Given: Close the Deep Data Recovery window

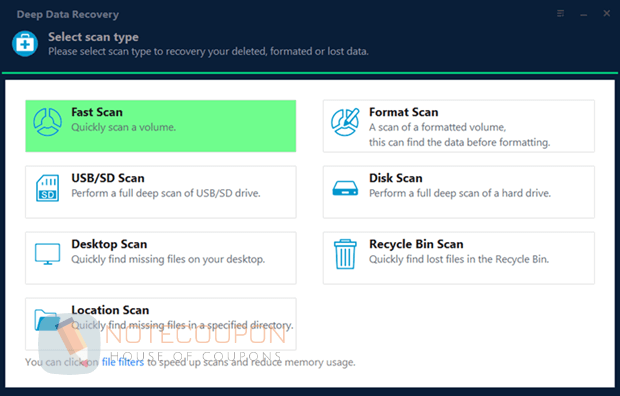Looking at the screenshot, I should click(607, 13).
